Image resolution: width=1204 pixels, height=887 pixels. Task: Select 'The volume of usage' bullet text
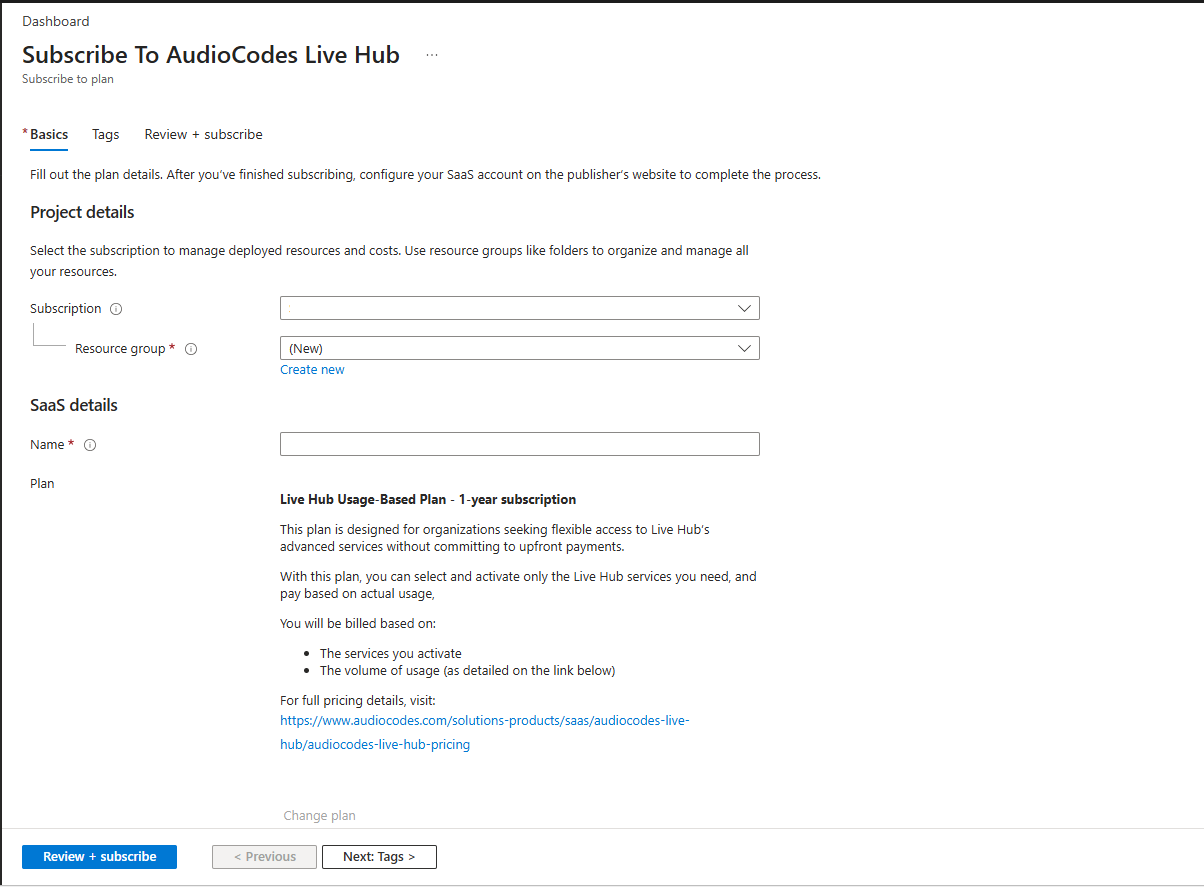coord(467,670)
